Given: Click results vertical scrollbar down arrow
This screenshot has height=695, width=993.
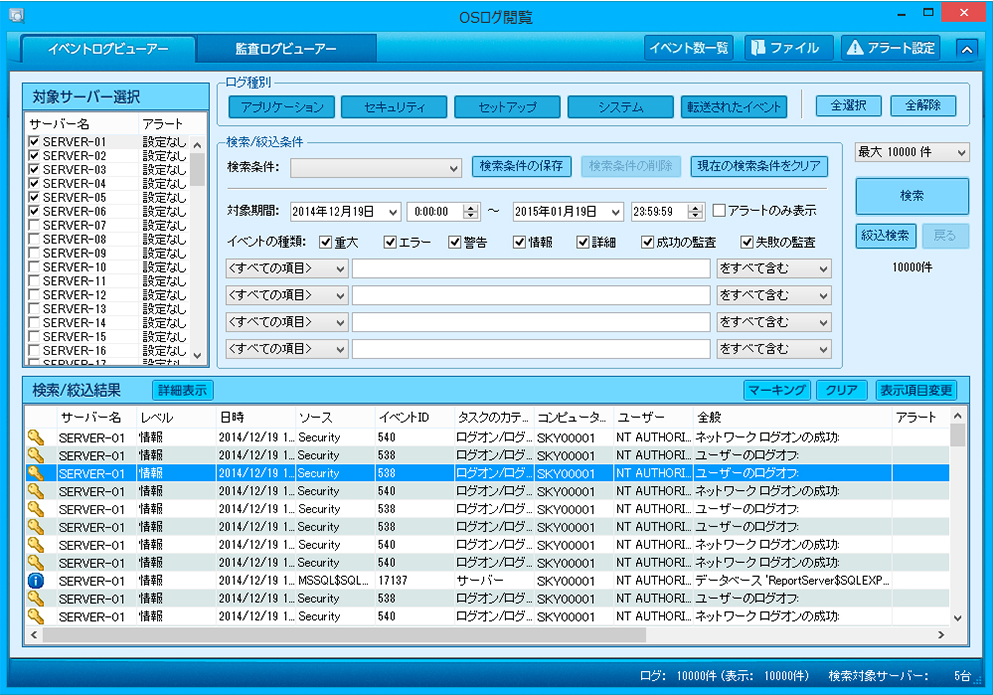Looking at the screenshot, I should (958, 618).
